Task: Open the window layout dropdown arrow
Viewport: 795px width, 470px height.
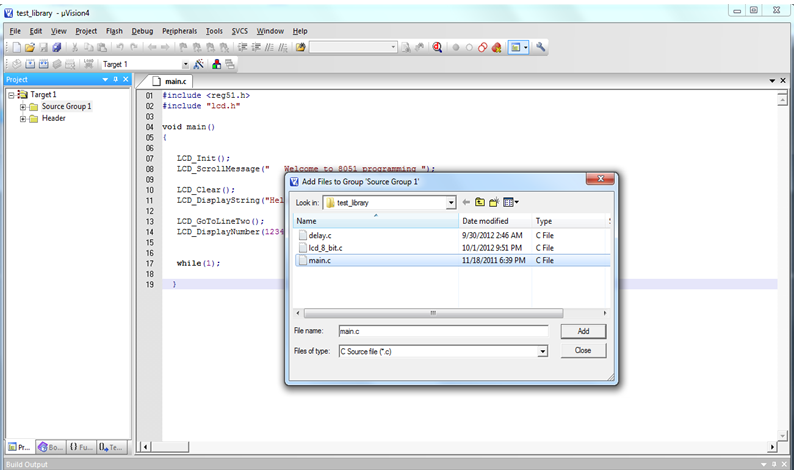Action: (526, 48)
